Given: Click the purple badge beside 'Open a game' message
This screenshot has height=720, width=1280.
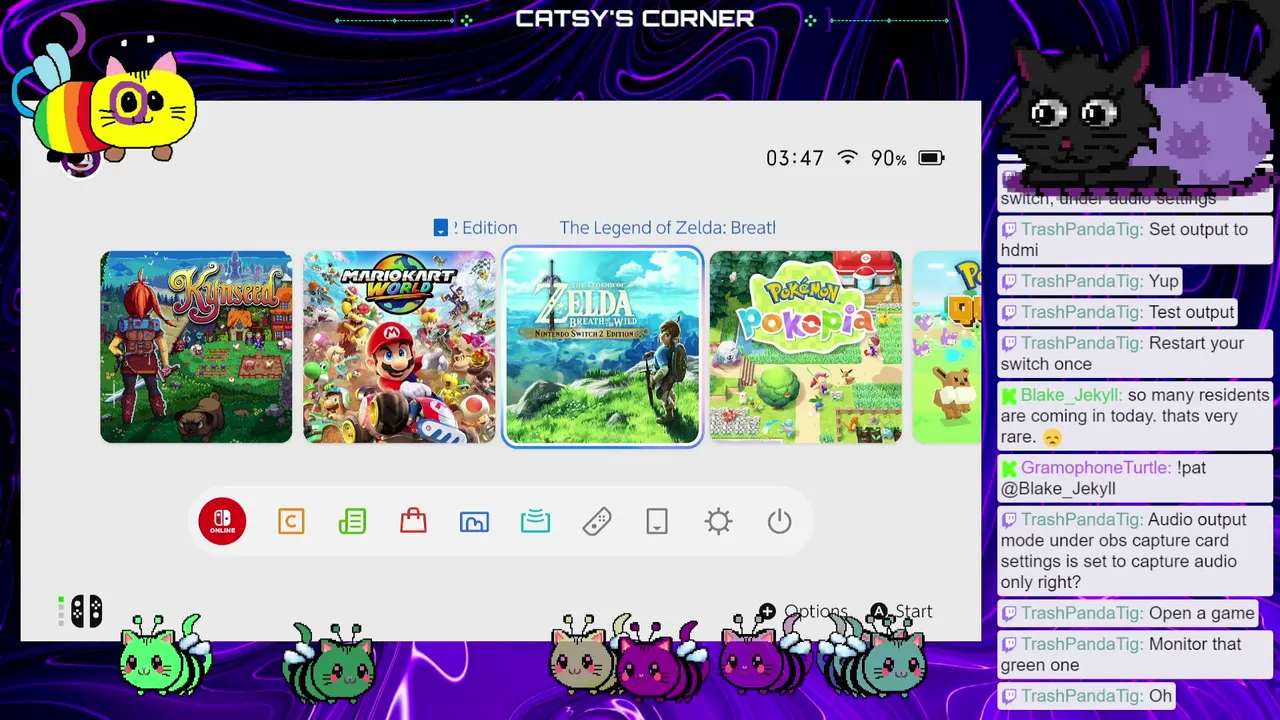Looking at the screenshot, I should click(1009, 613).
